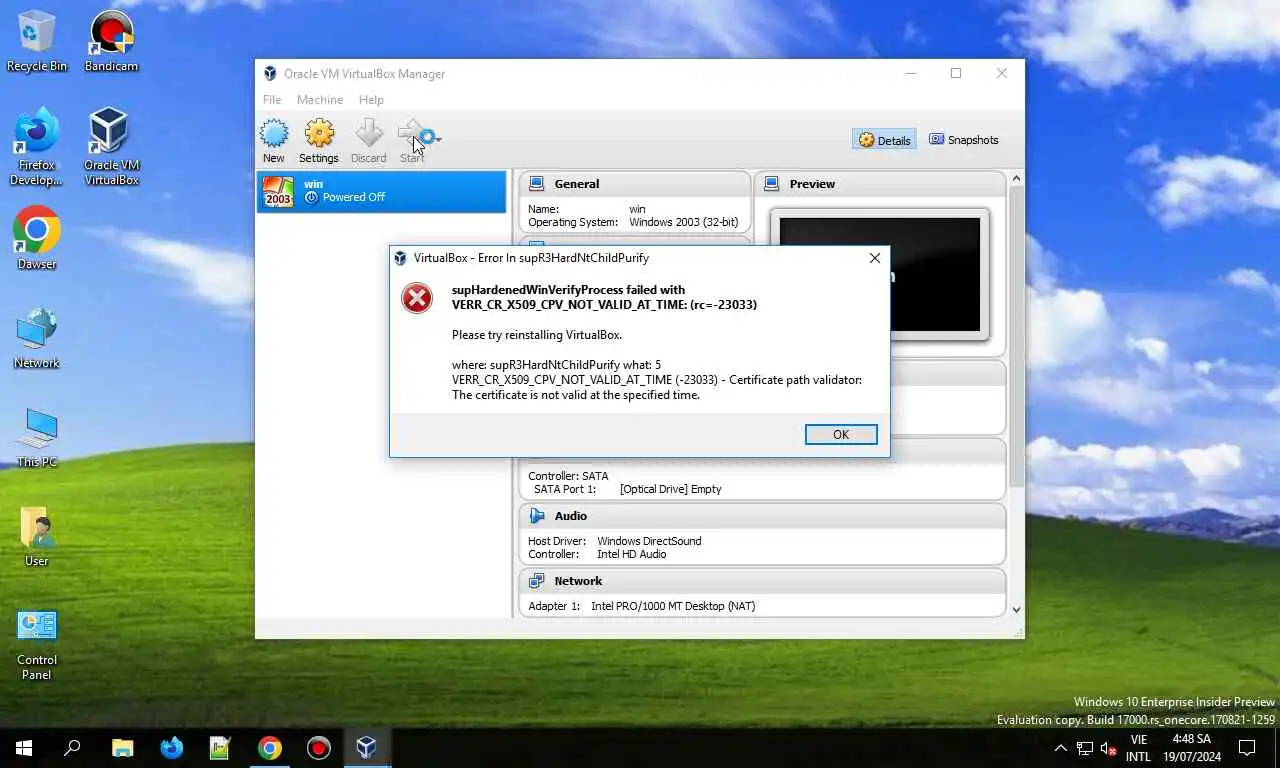This screenshot has height=768, width=1280.
Task: Click the VirtualBox taskbar button
Action: (x=367, y=748)
